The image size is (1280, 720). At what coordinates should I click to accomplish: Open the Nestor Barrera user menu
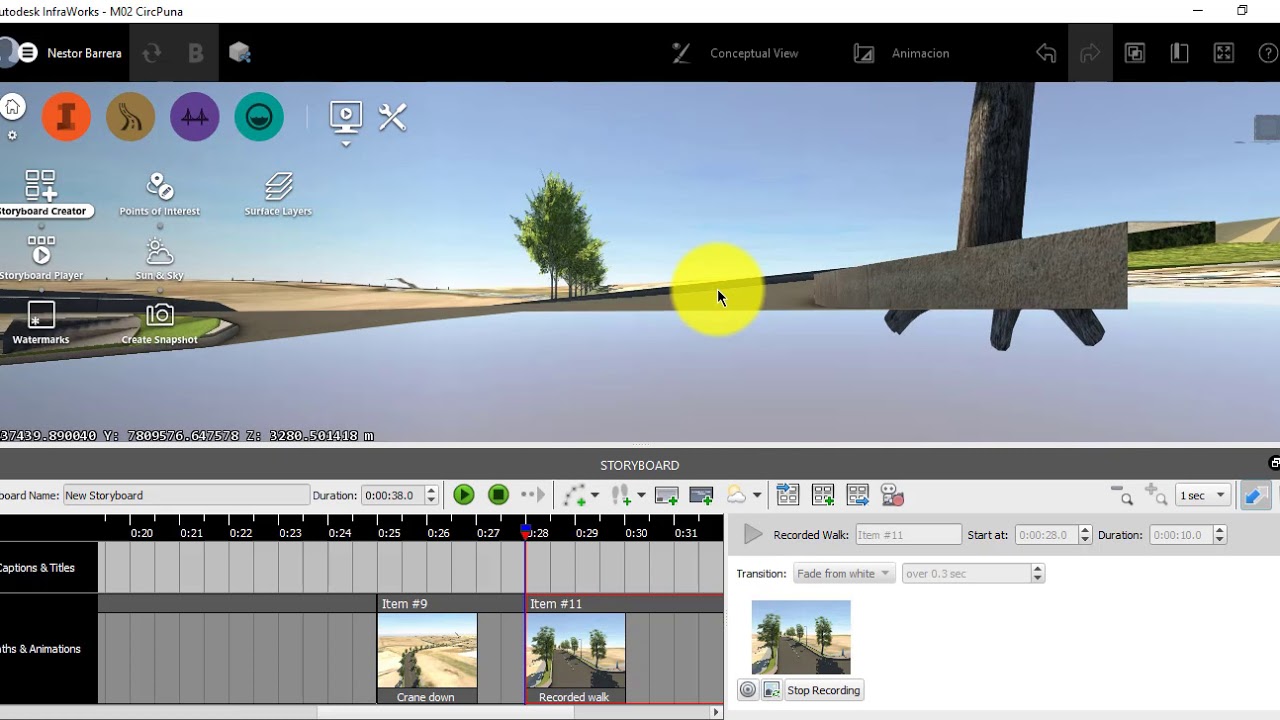click(x=84, y=53)
